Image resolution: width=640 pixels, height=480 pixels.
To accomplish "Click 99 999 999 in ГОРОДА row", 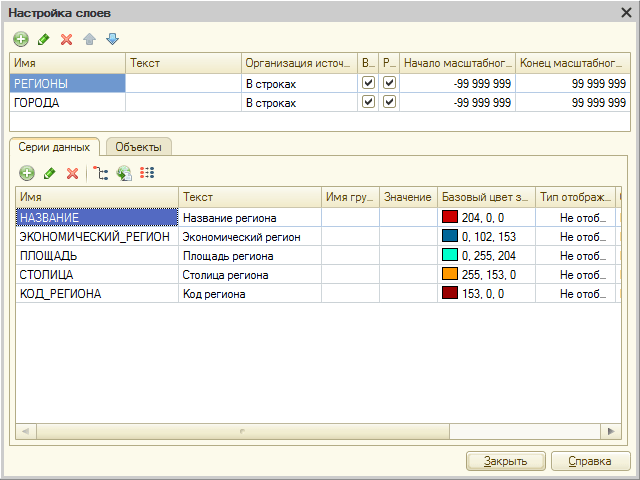I will [573, 102].
